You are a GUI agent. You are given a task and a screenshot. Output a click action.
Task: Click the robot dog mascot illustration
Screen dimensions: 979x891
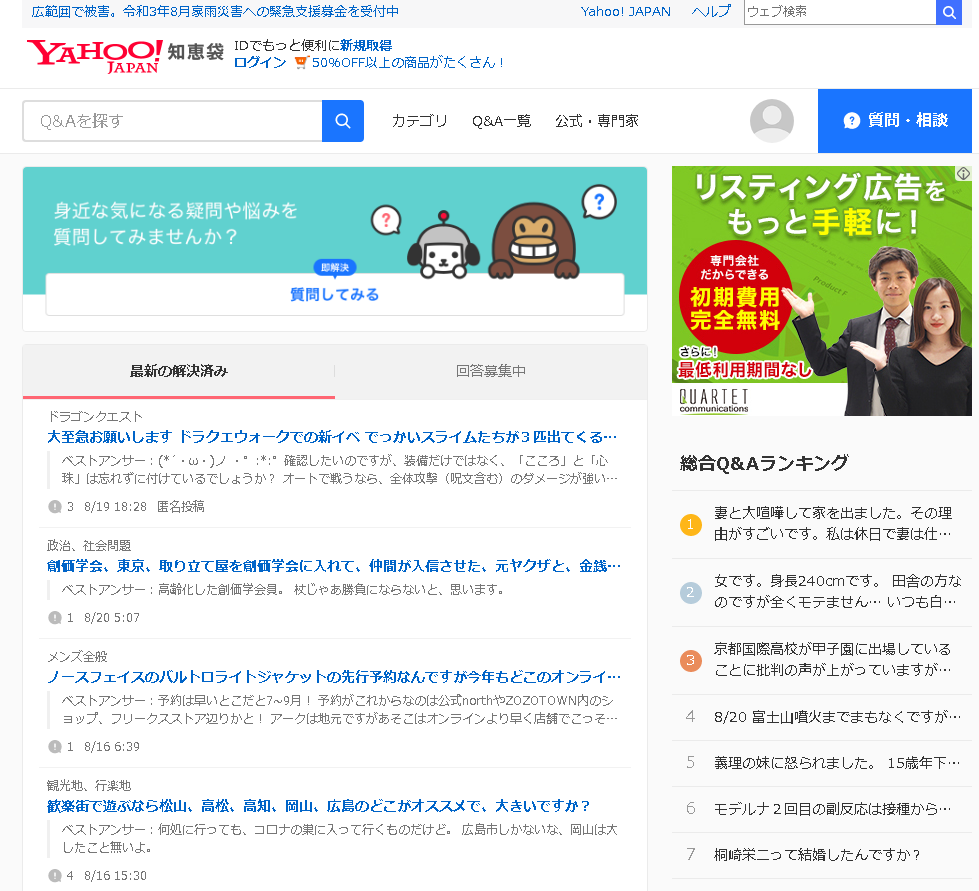[444, 246]
